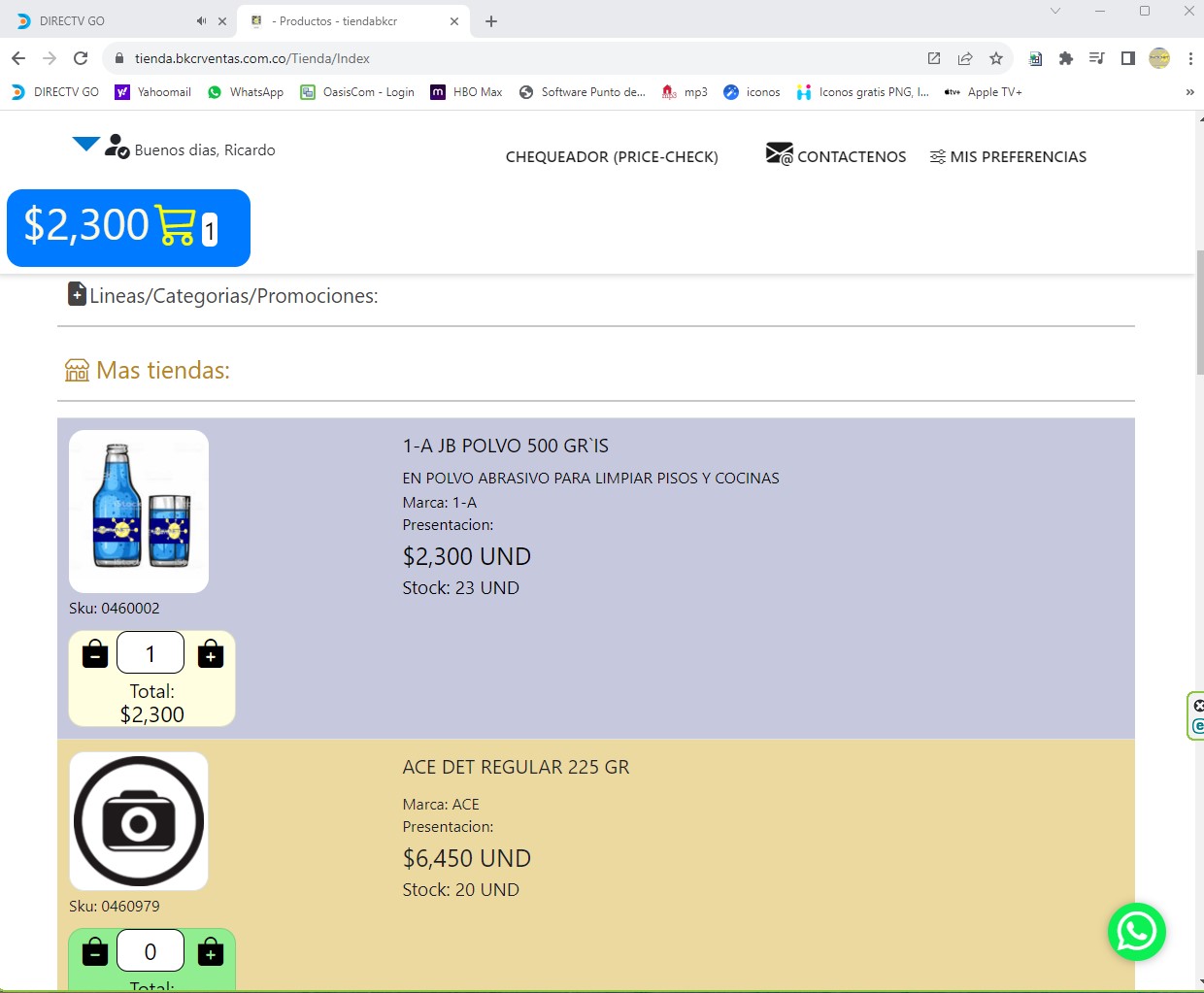The width and height of the screenshot is (1204, 993).
Task: Open the OasisCom - Login bookmark
Action: coord(357,92)
